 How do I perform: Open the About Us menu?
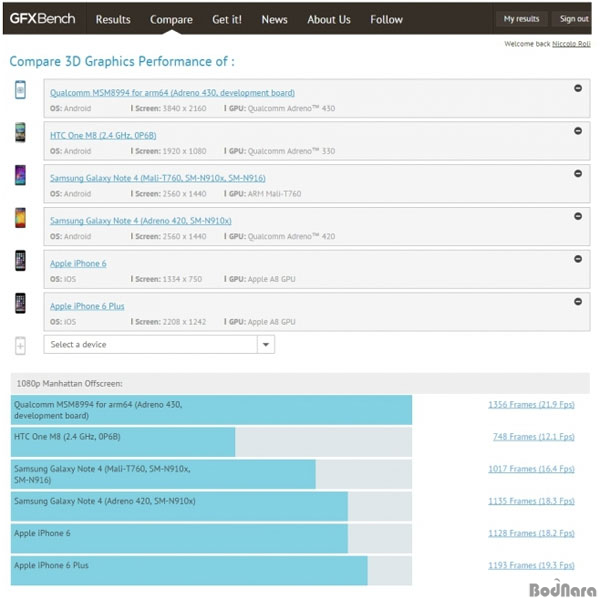coord(329,20)
